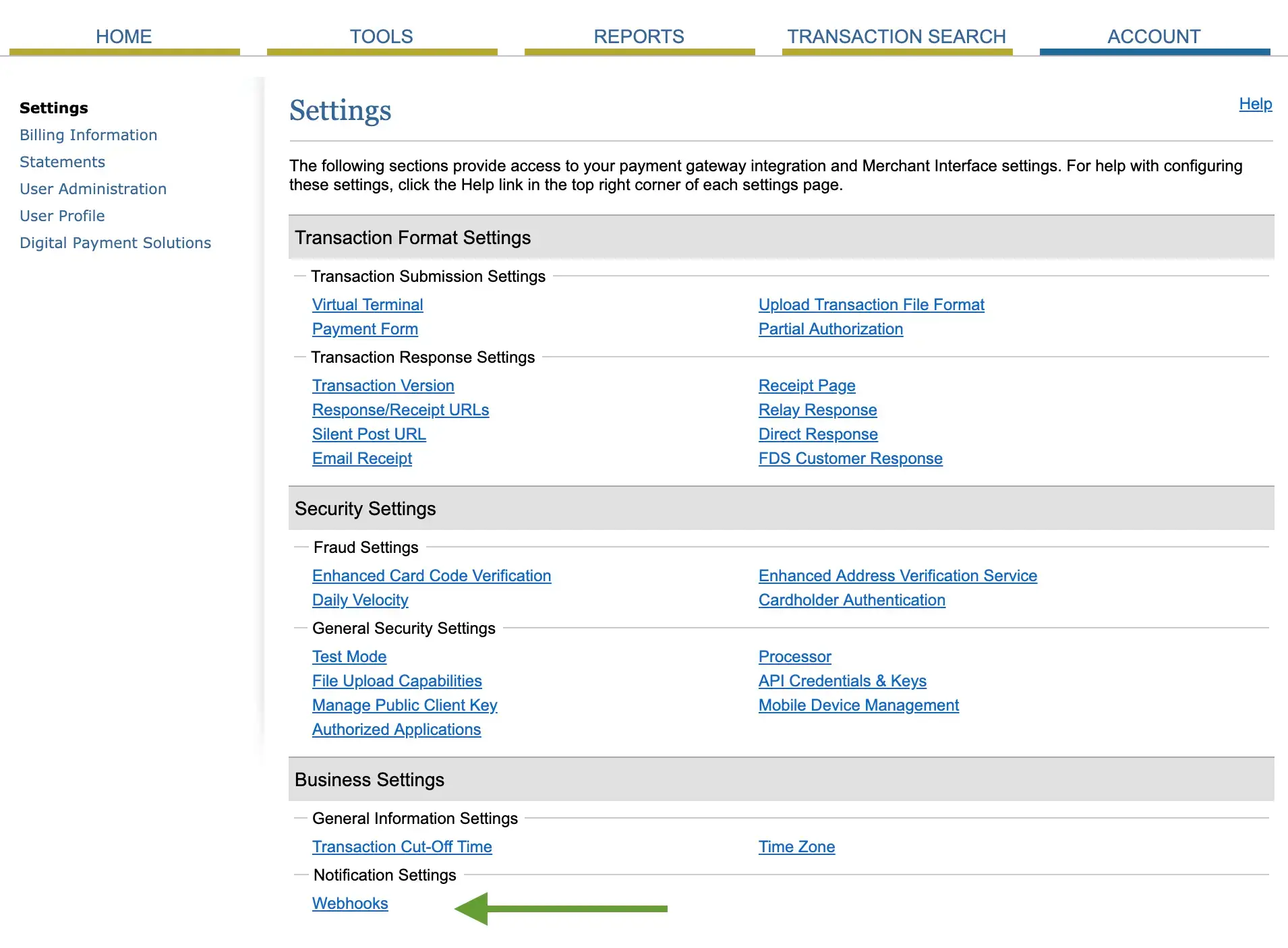The height and width of the screenshot is (948, 1288).
Task: Click the Transaction Cut-Off Time link
Action: coord(402,847)
